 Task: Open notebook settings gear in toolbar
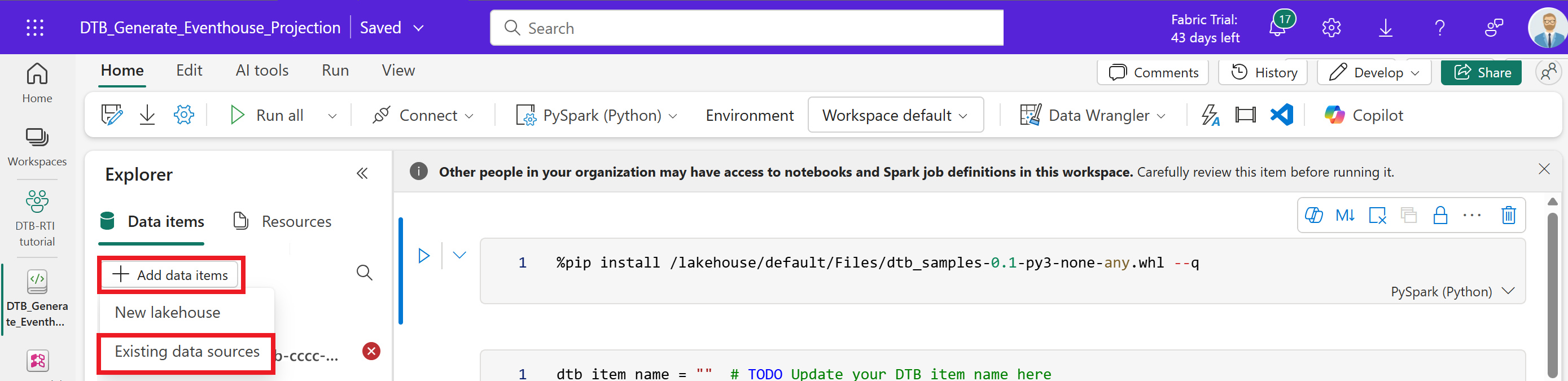click(183, 115)
